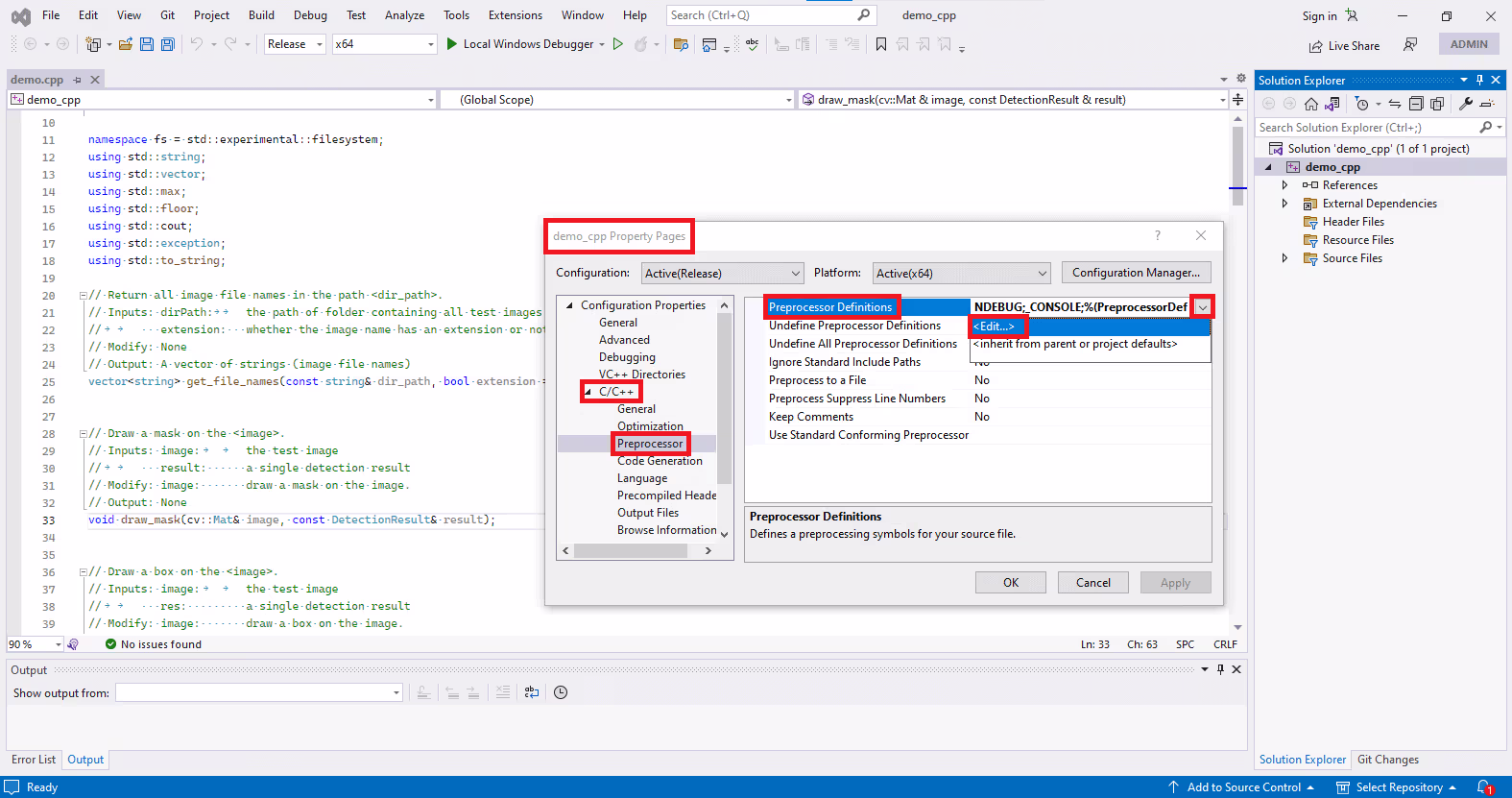This screenshot has height=798, width=1512.
Task: Switch views icon in Solution Explorer toolbar
Action: [1332, 104]
